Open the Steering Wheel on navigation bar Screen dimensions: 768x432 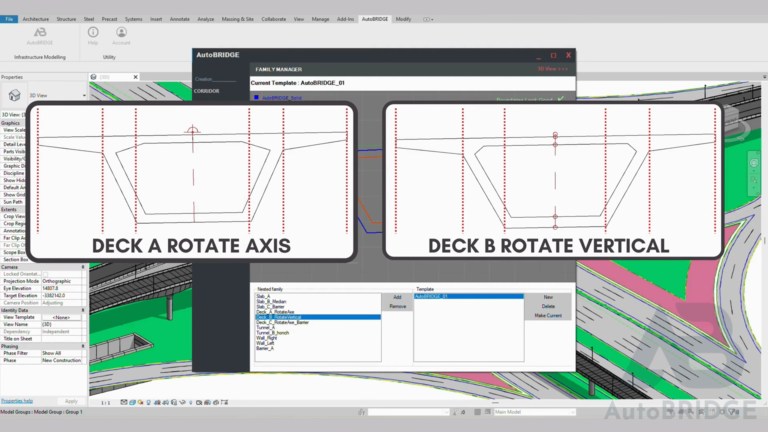[x=754, y=163]
